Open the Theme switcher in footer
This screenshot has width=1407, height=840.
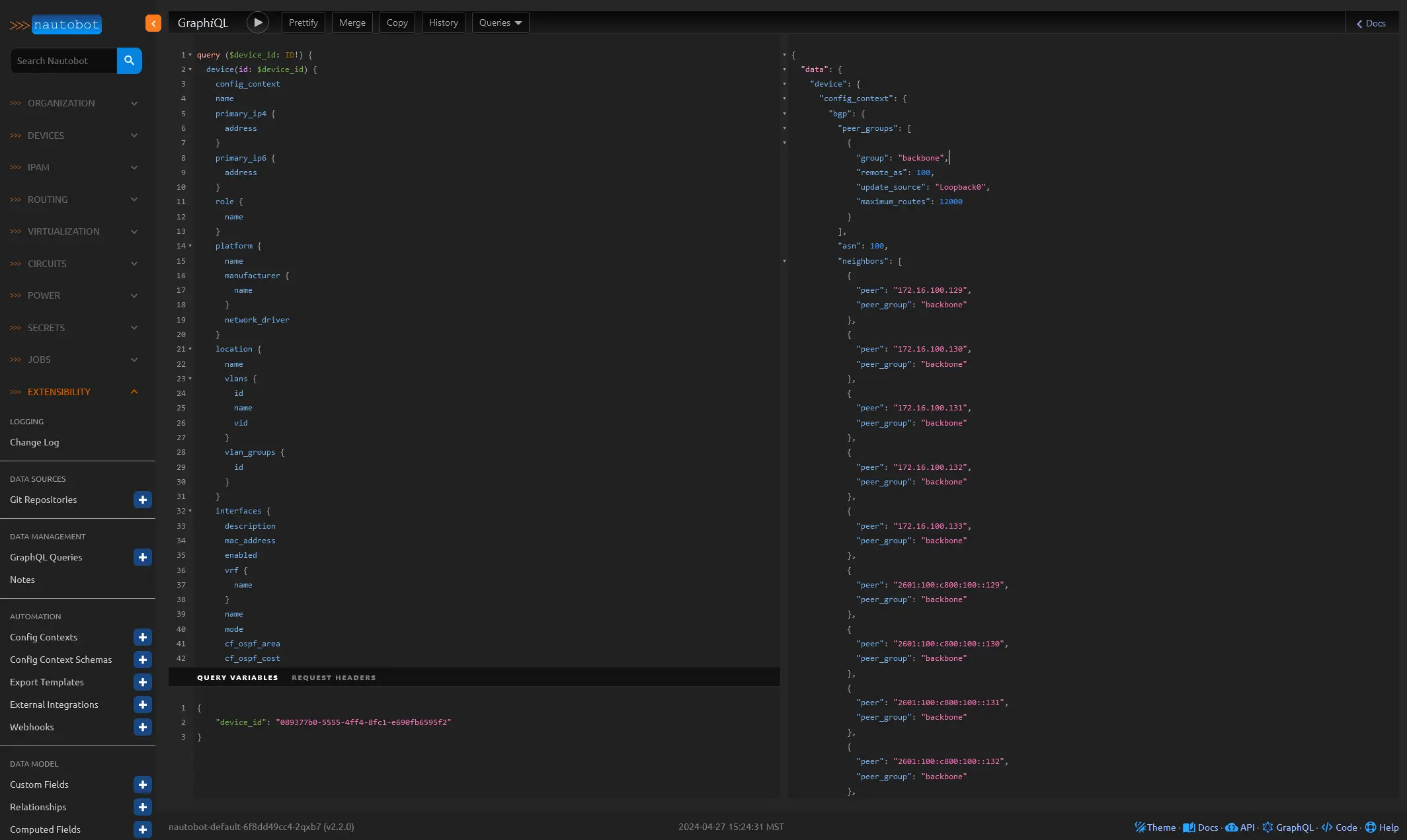1155,827
